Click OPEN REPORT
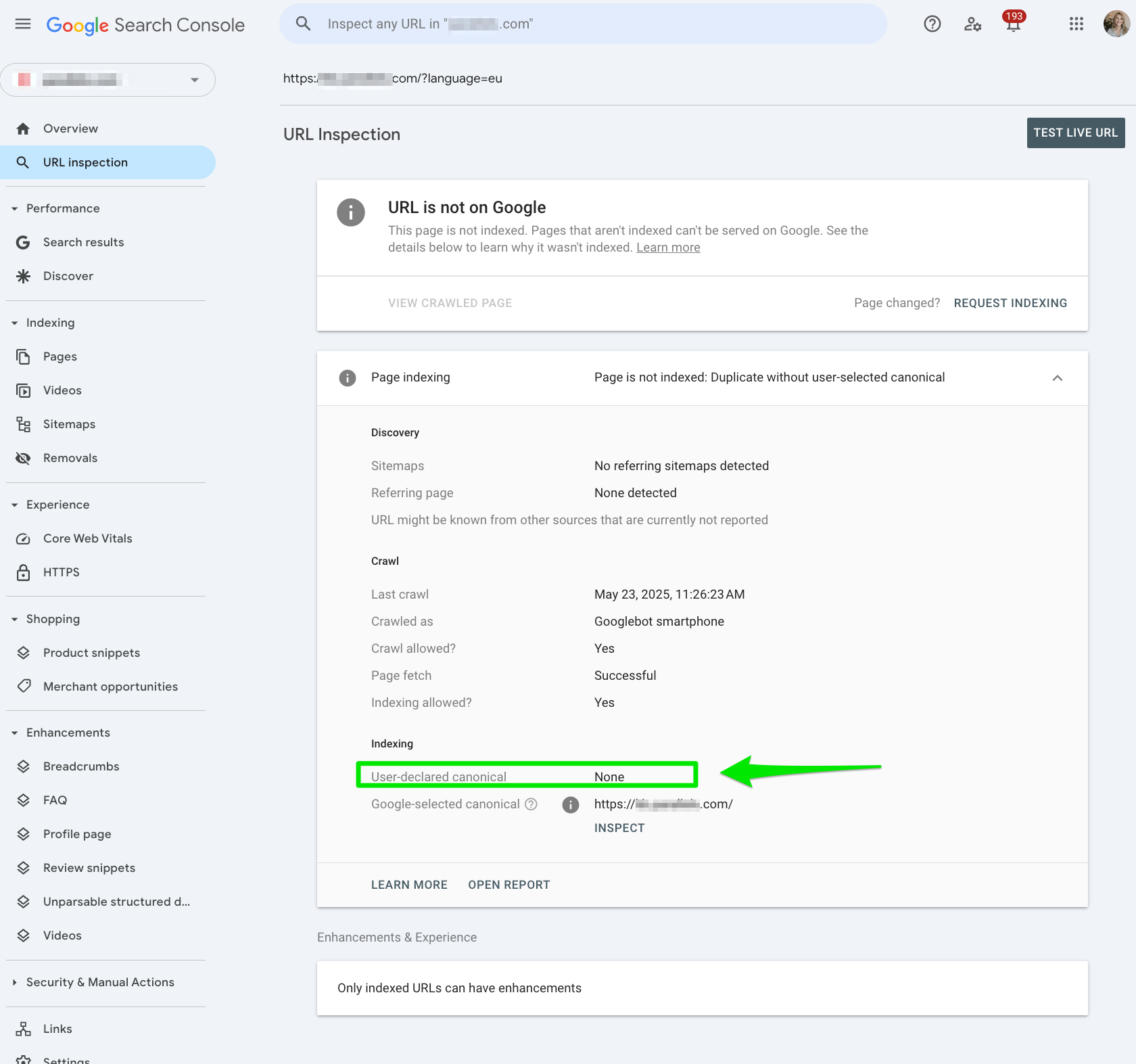This screenshot has width=1136, height=1064. pyautogui.click(x=509, y=885)
